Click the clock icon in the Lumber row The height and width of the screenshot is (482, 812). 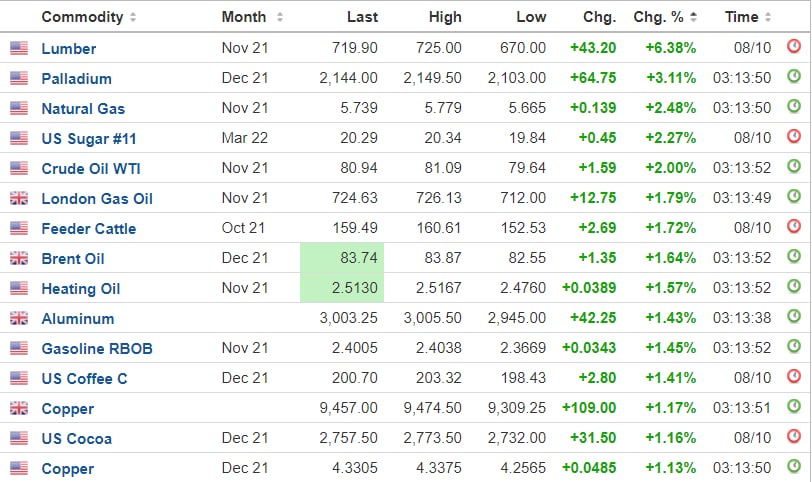(793, 46)
